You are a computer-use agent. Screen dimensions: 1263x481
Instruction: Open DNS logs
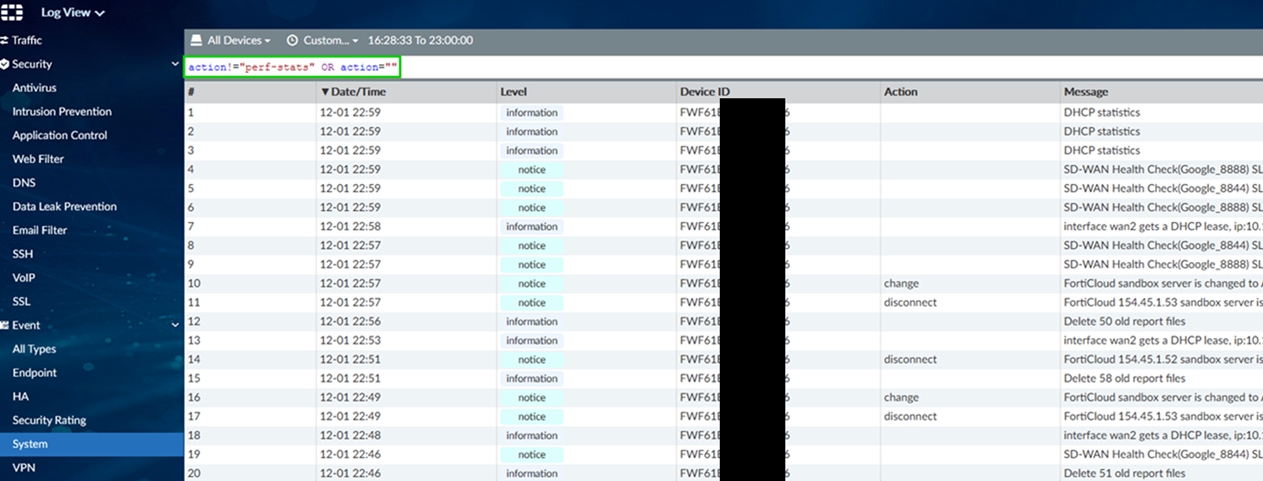(23, 183)
